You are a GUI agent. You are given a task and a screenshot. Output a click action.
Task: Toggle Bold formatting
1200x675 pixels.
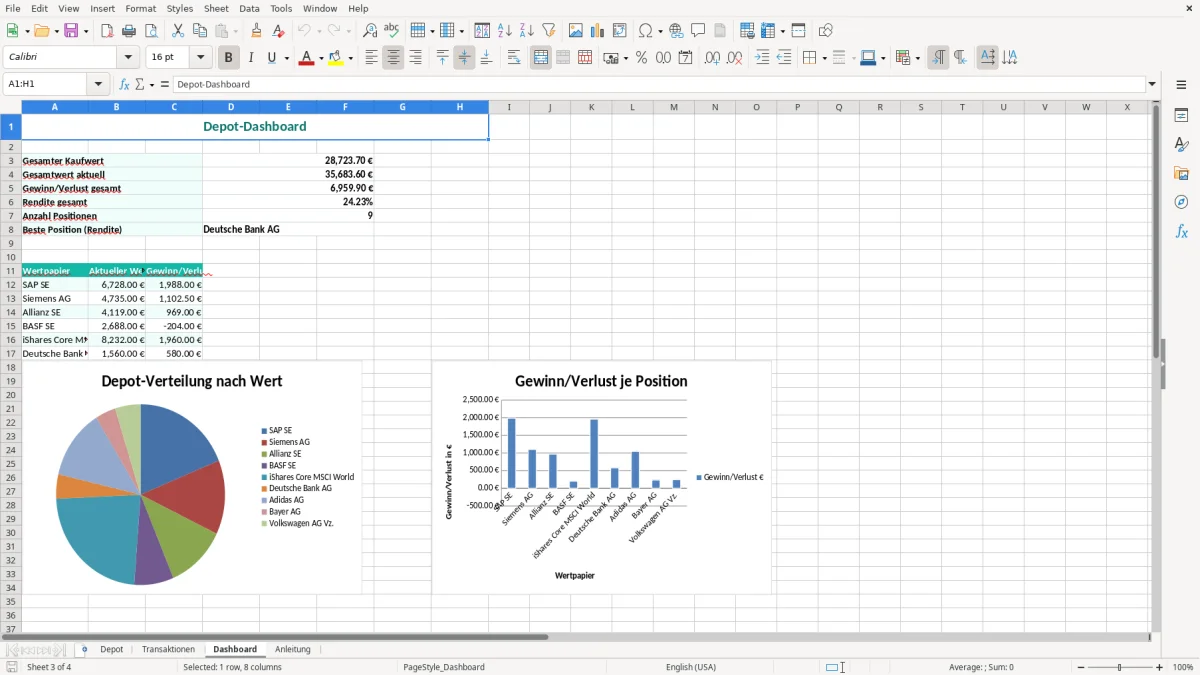(x=228, y=58)
